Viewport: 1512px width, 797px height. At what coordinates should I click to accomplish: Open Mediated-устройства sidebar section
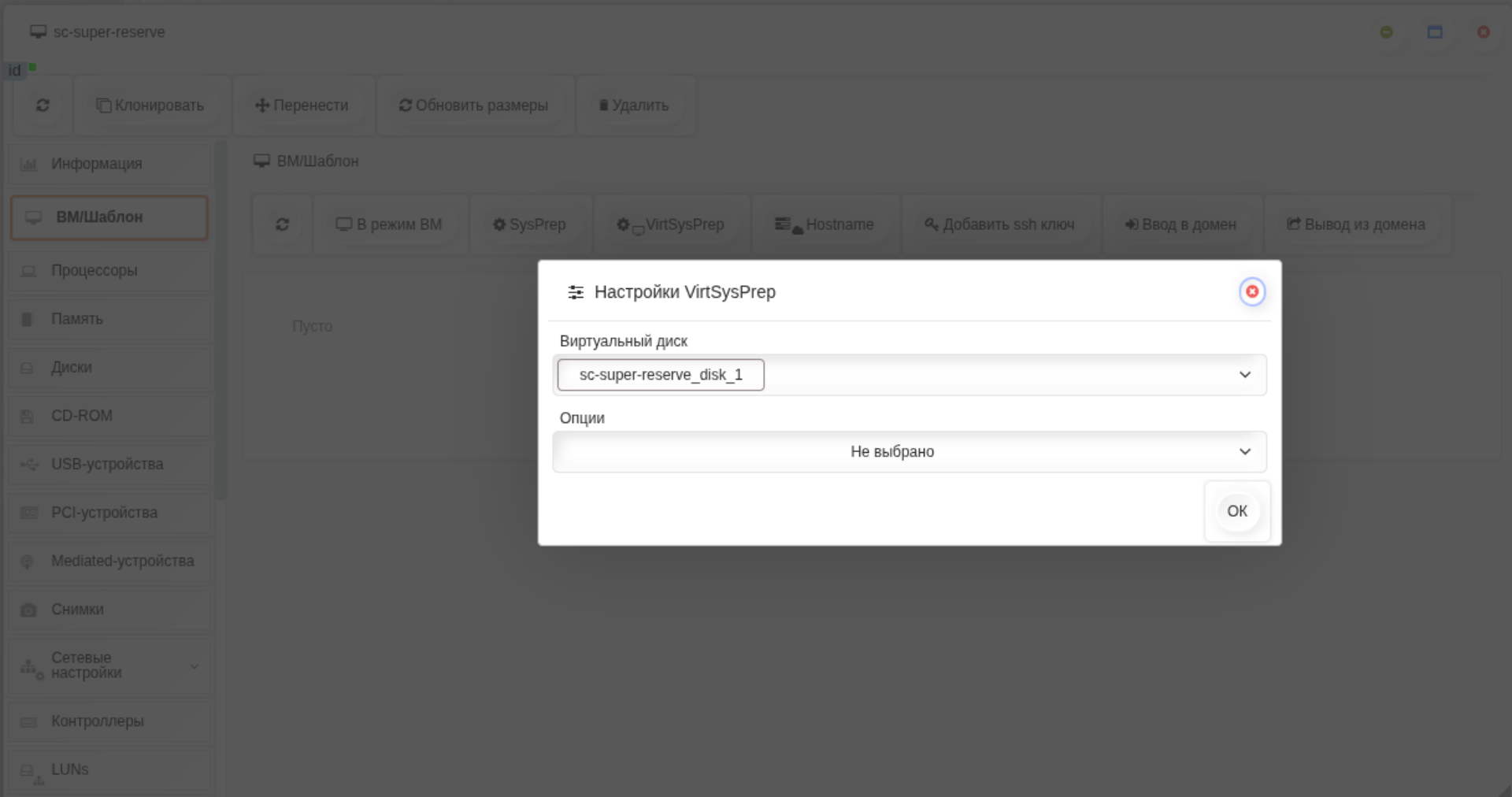pyautogui.click(x=109, y=562)
